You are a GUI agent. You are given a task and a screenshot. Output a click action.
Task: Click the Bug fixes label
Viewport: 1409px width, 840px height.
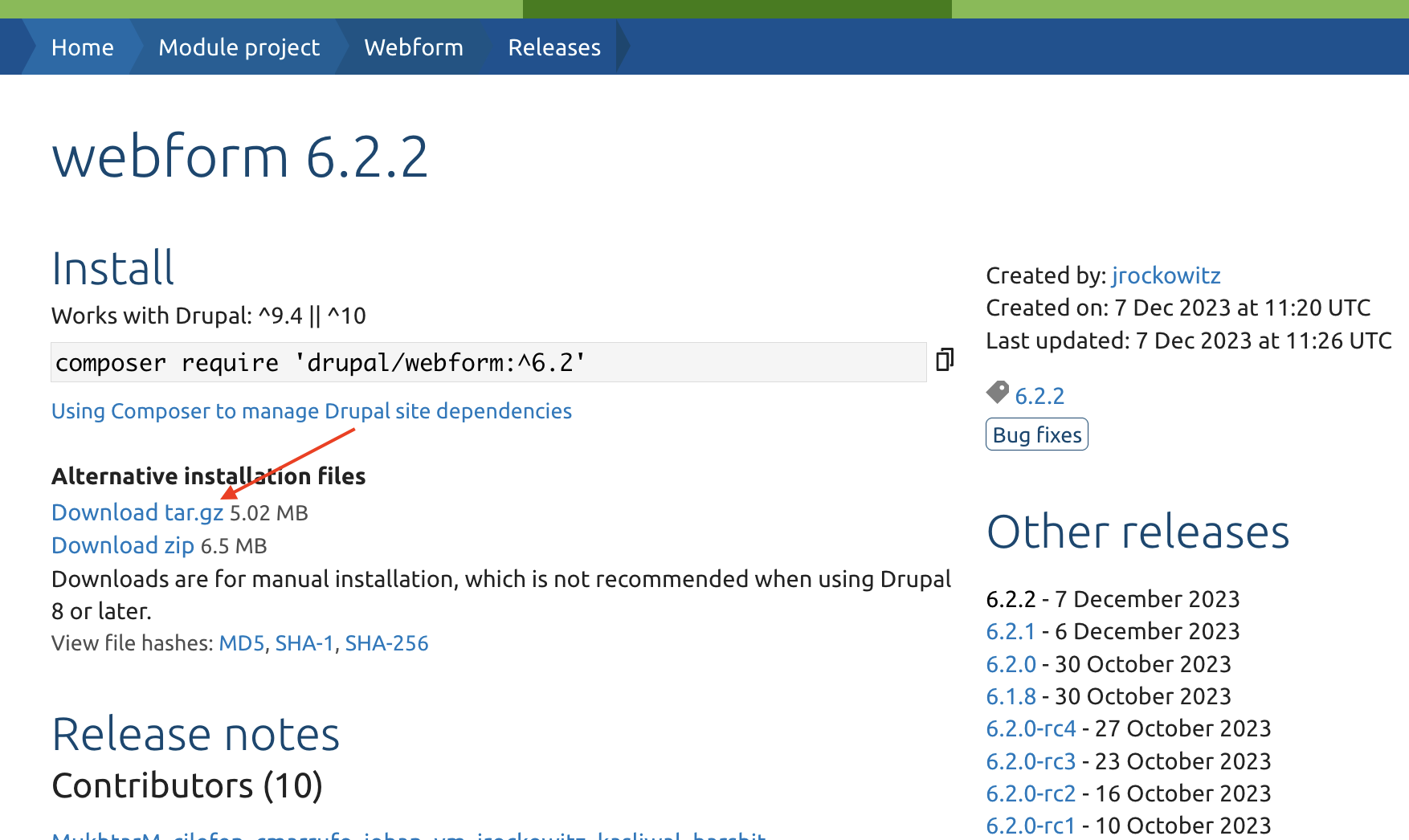click(1037, 434)
